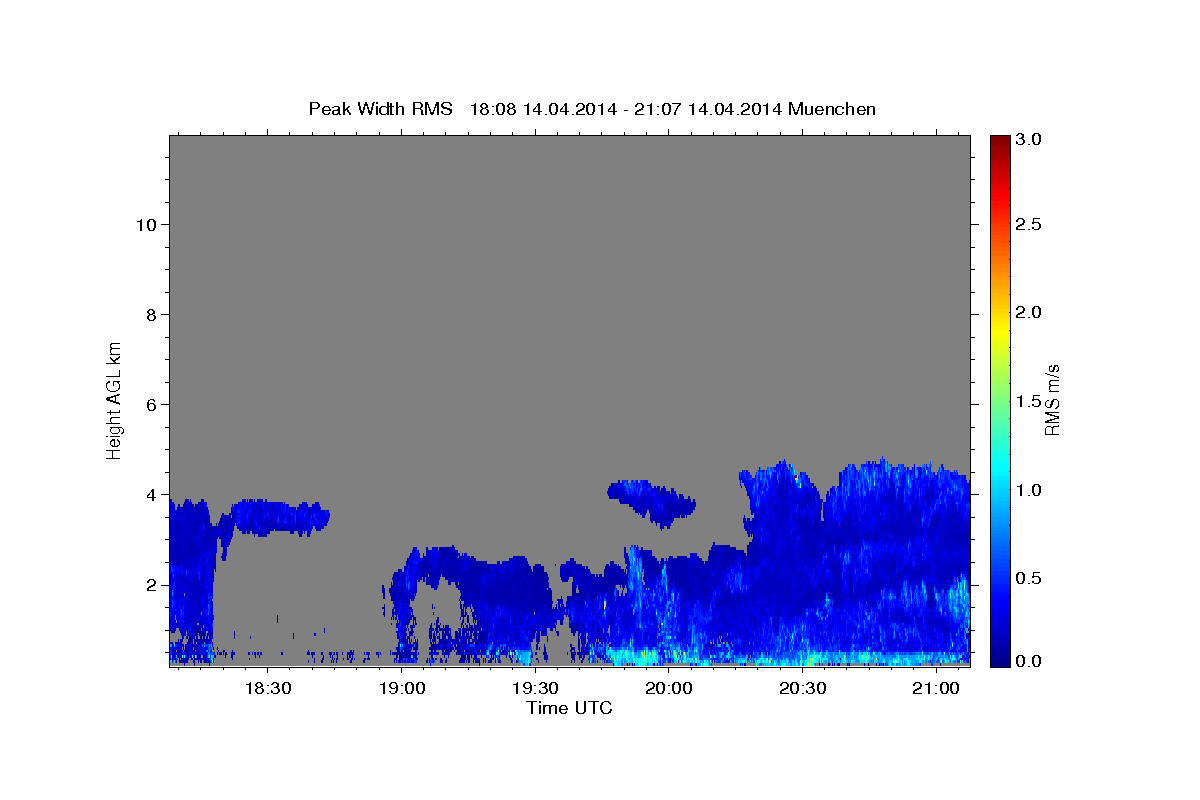Viewport: 1200px width, 800px height.
Task: Click the colorbar value 0.0
Action: tap(1029, 660)
